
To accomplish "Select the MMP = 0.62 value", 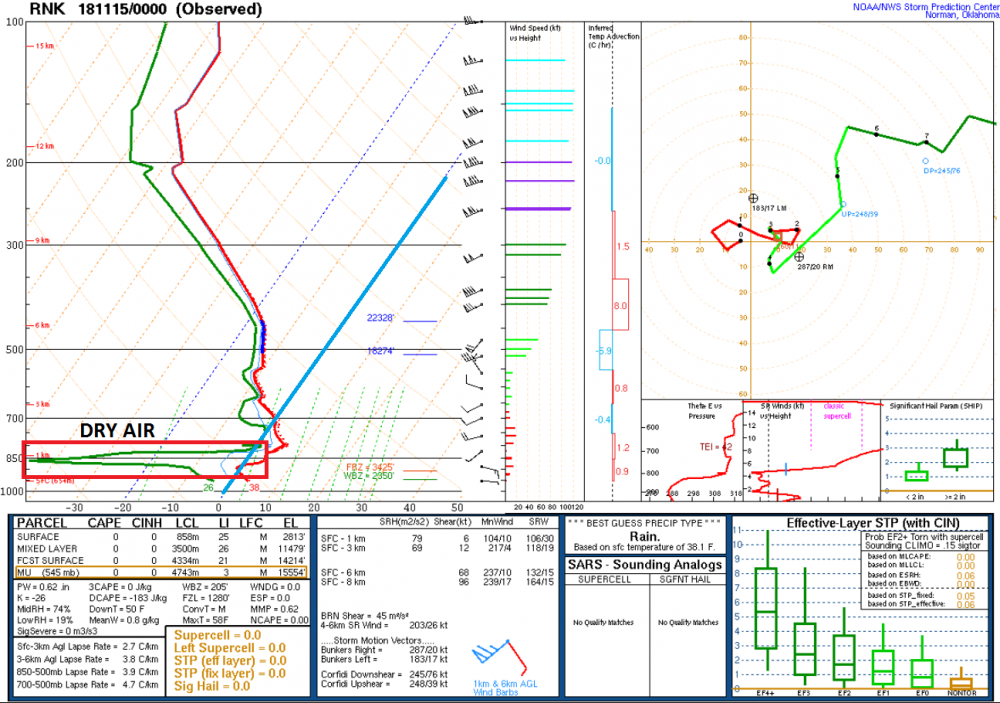I will point(274,609).
